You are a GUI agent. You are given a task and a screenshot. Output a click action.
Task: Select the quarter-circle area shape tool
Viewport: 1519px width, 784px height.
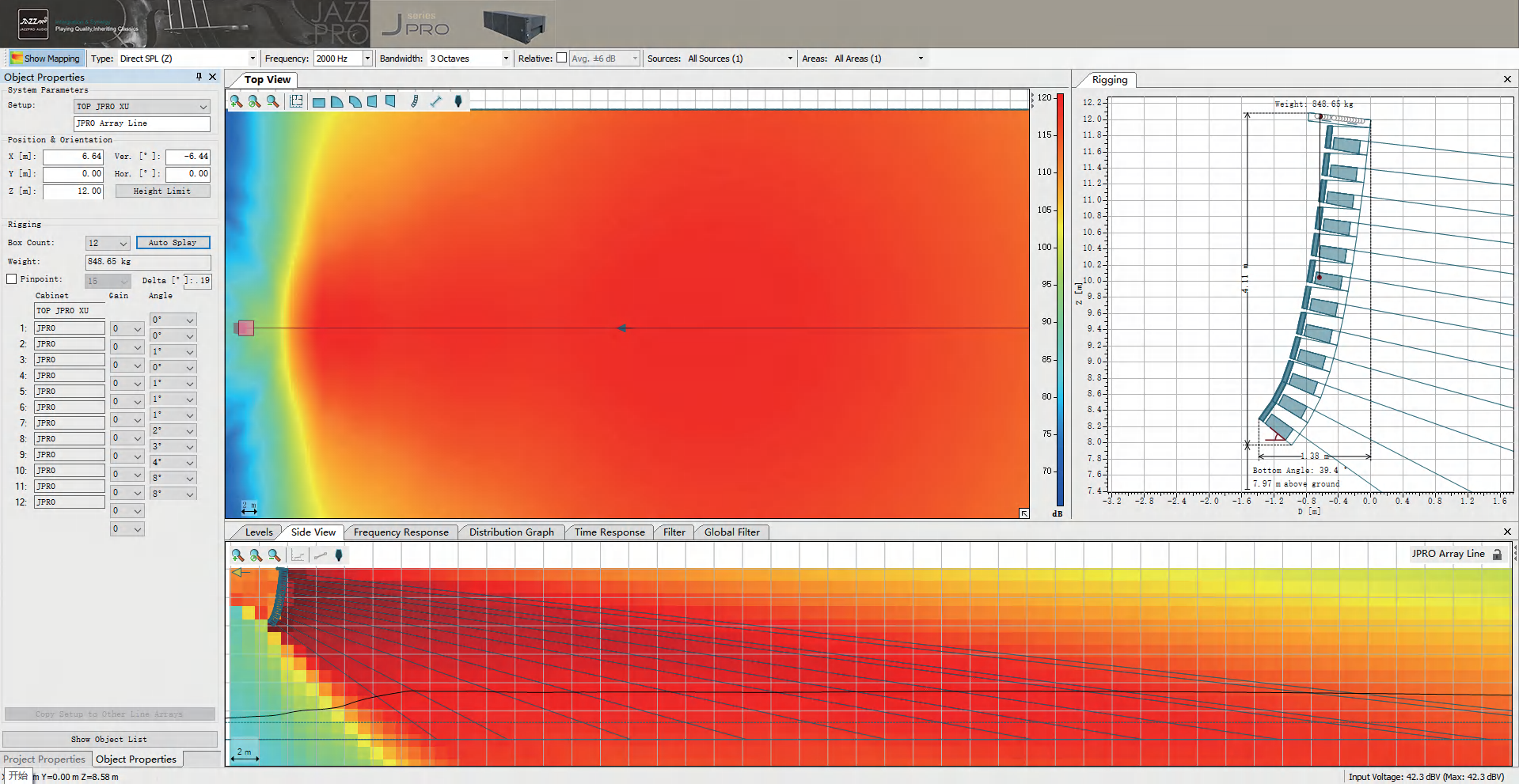pos(336,102)
